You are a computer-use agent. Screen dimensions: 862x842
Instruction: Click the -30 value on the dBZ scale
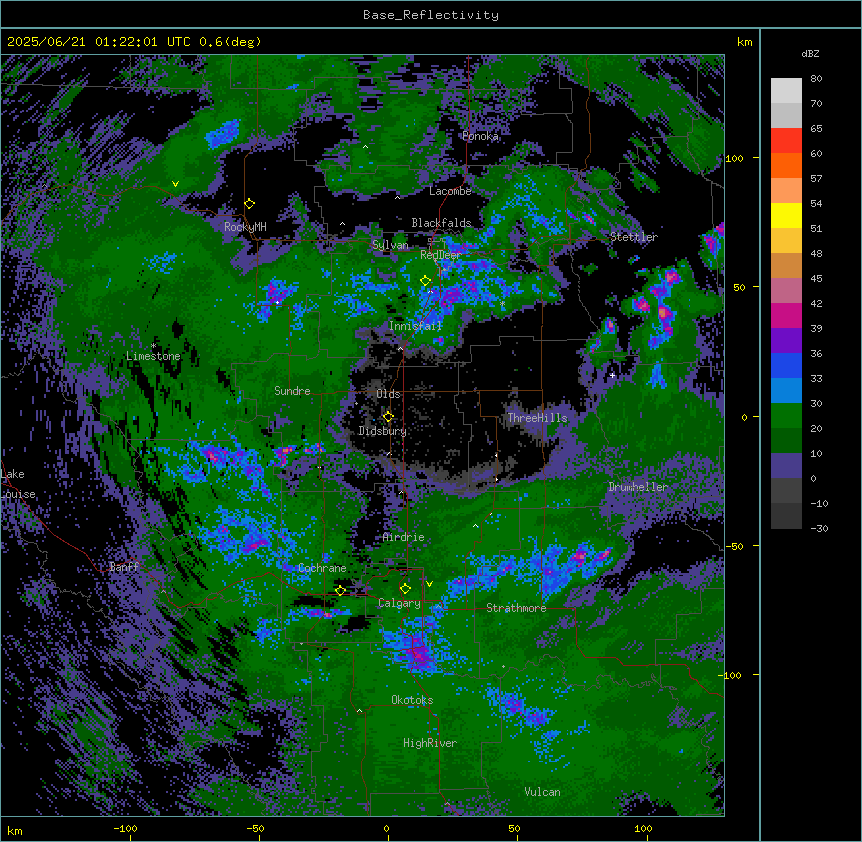click(819, 528)
